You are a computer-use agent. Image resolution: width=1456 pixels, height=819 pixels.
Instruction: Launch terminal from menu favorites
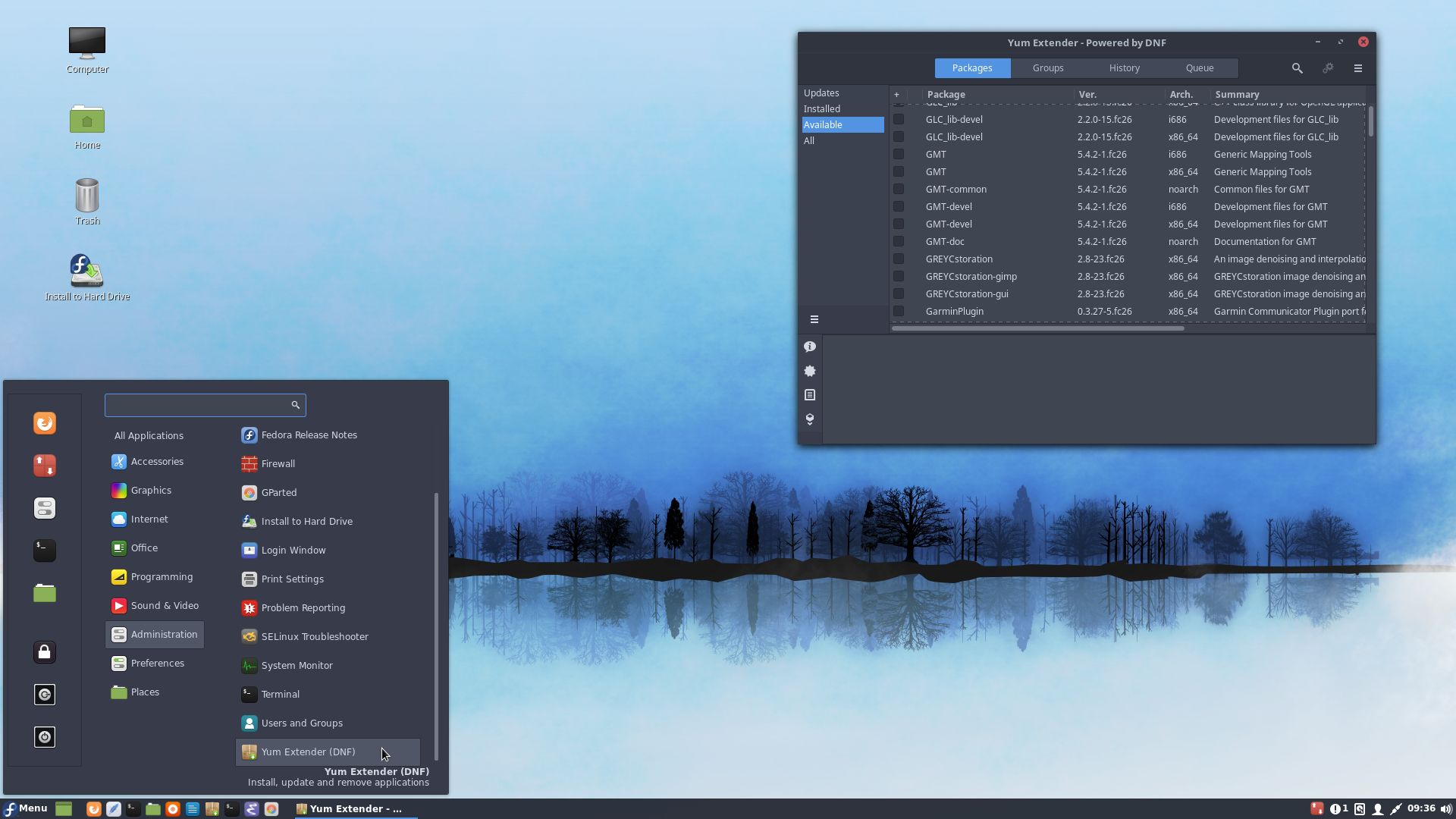45,551
